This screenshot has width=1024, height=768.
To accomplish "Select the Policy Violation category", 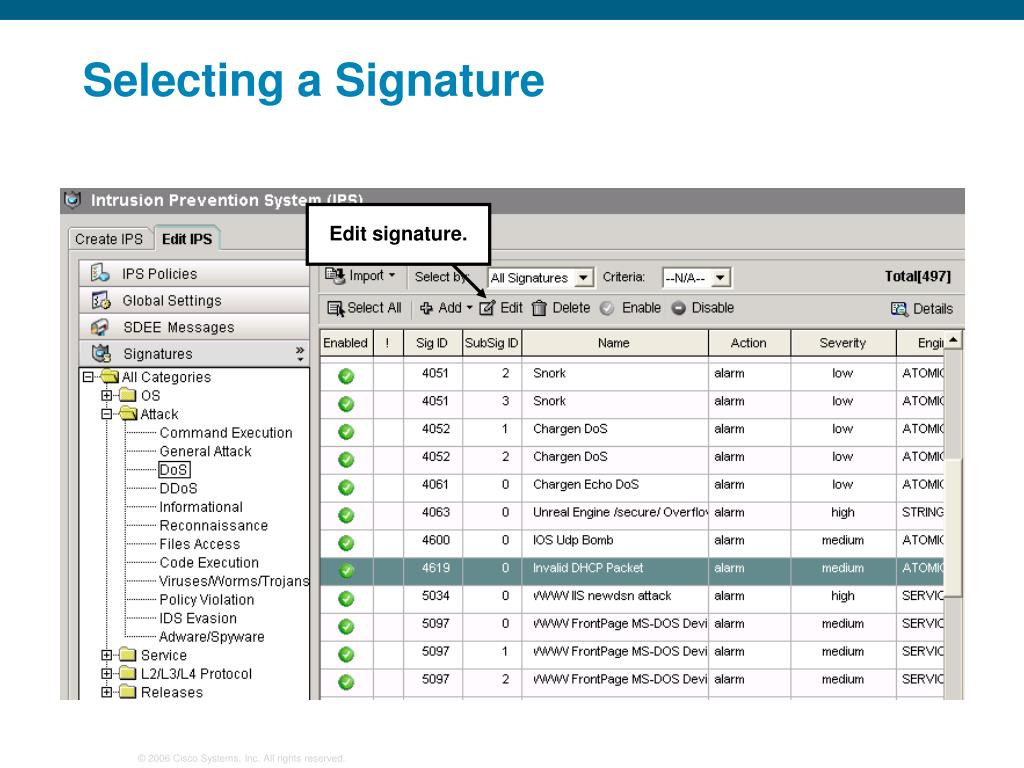I will tap(206, 600).
